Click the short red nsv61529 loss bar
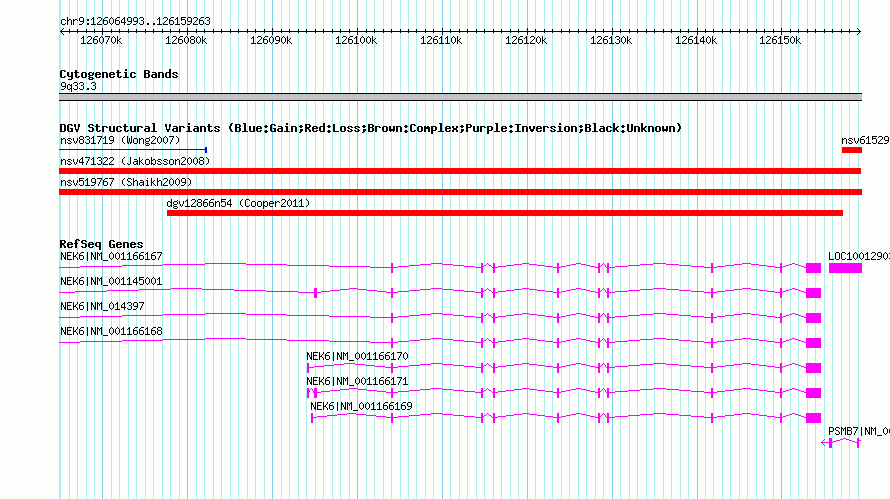The height and width of the screenshot is (499, 890). pos(852,150)
